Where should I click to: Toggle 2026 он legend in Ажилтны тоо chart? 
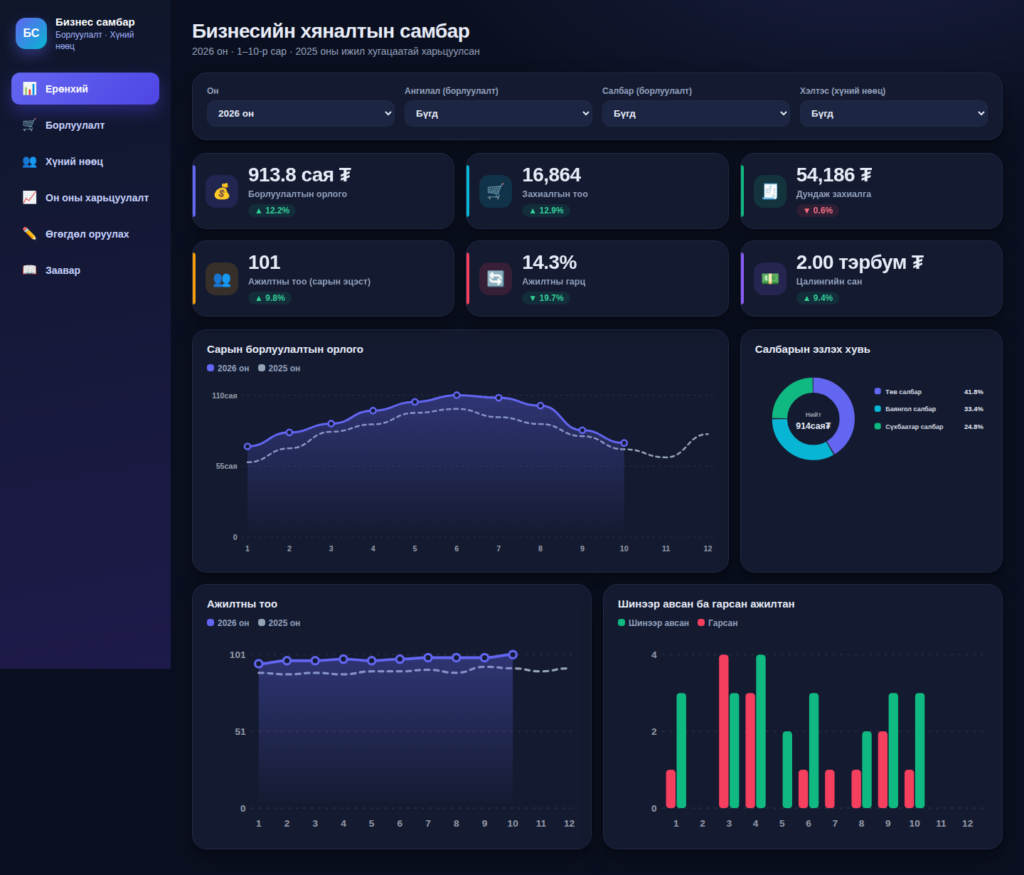[228, 623]
